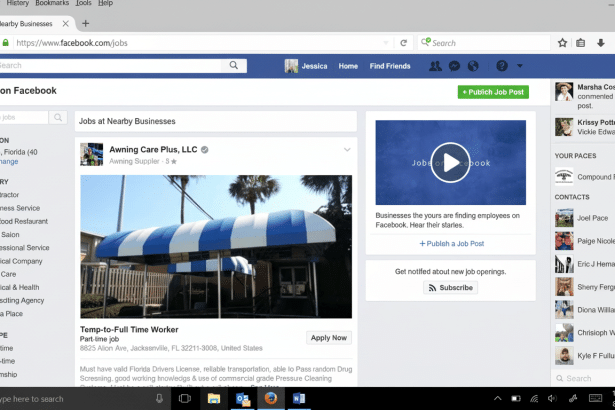Click Apply Now for Temp-to-Full Time Worker
The height and width of the screenshot is (410, 615).
tap(329, 338)
